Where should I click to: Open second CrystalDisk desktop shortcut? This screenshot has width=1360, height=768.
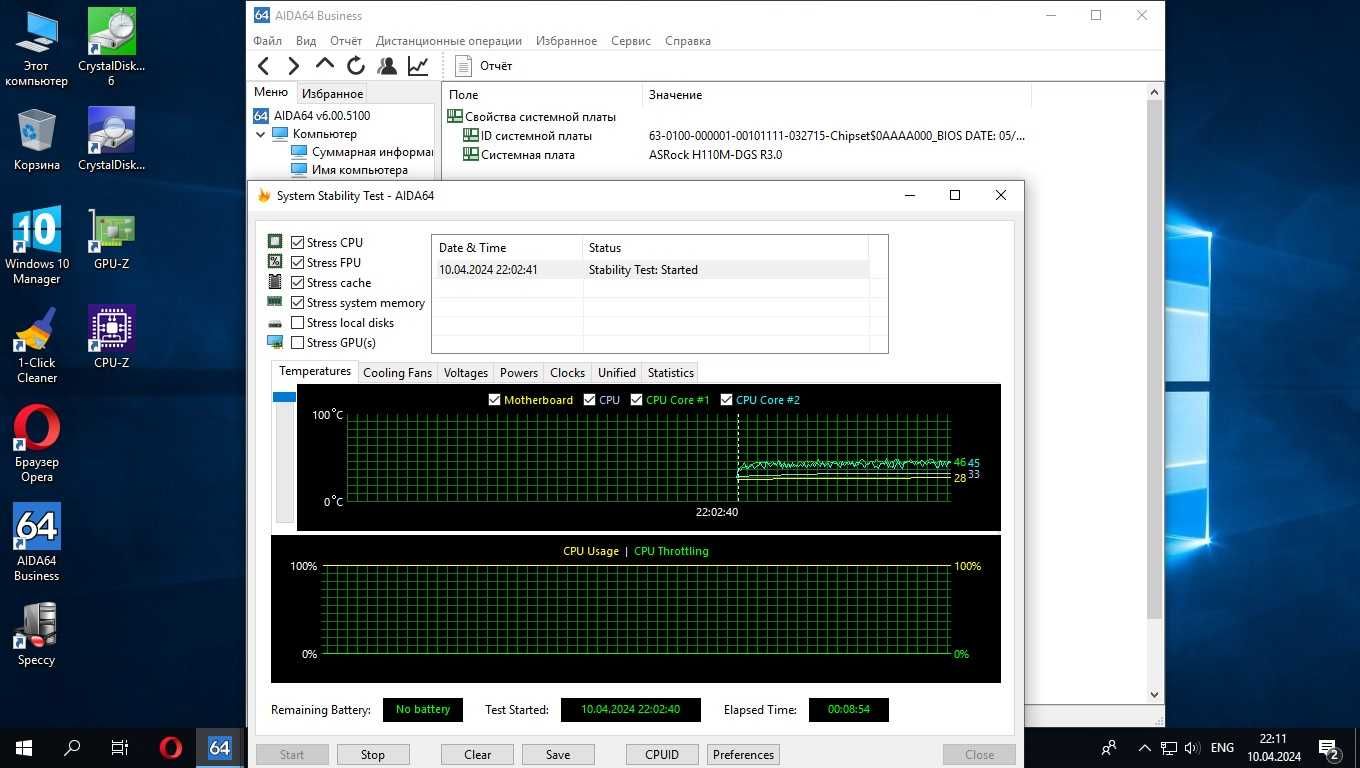tap(111, 140)
